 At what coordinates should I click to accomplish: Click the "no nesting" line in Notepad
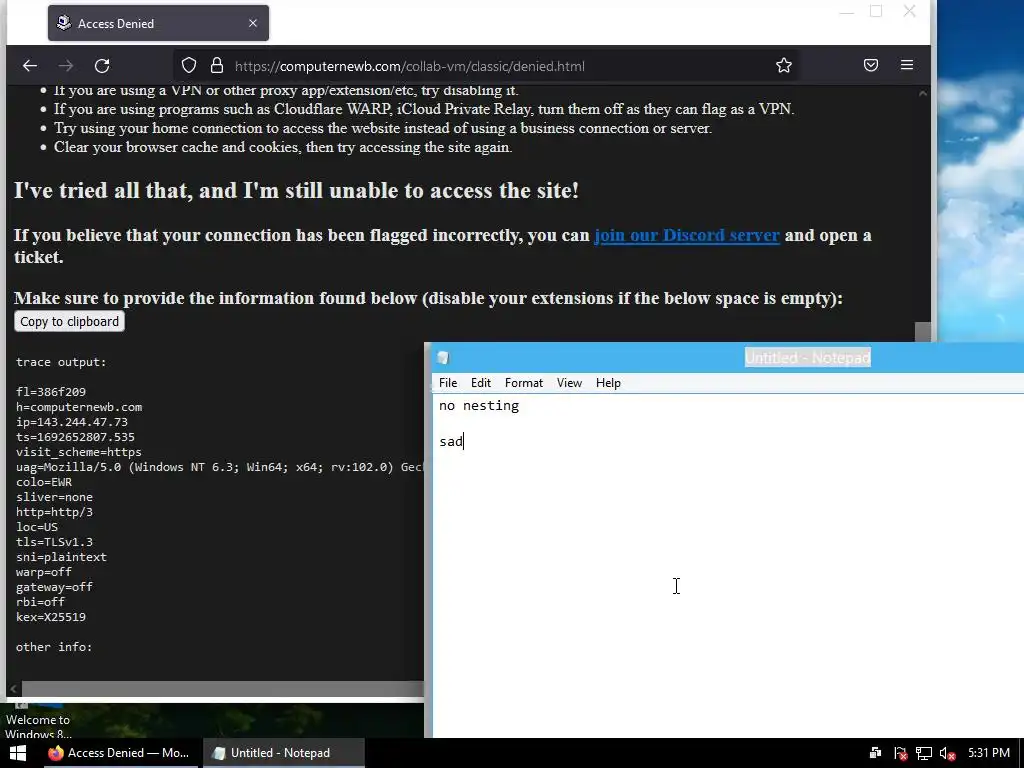pos(479,406)
